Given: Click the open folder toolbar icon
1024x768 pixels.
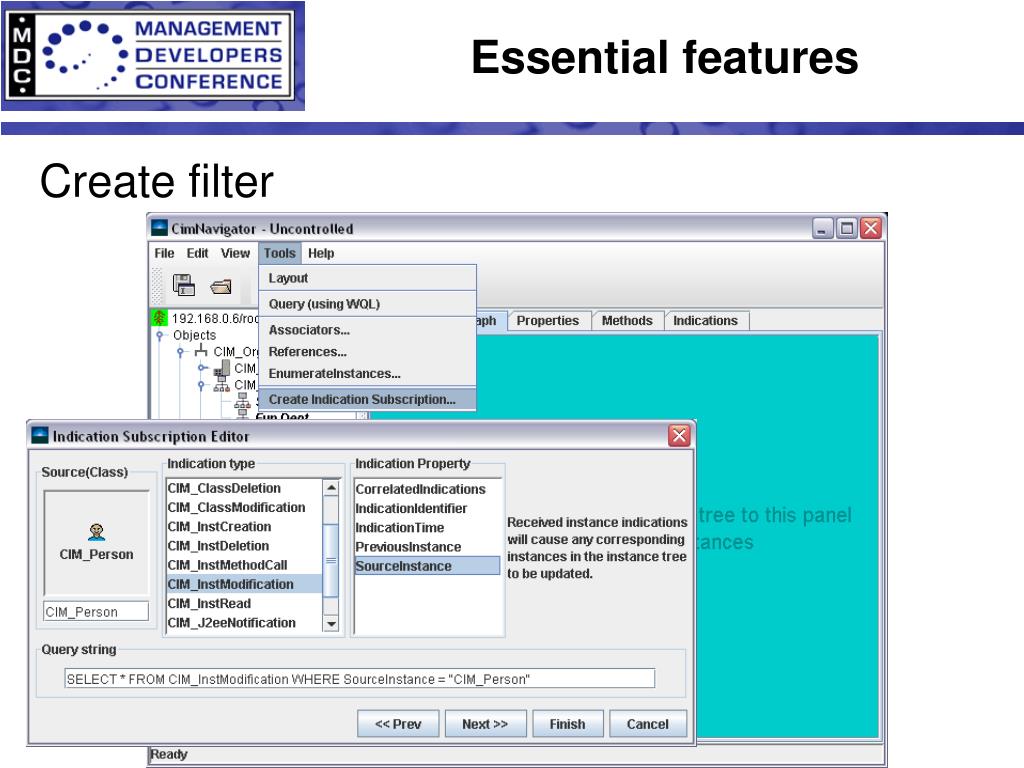Looking at the screenshot, I should tap(221, 286).
